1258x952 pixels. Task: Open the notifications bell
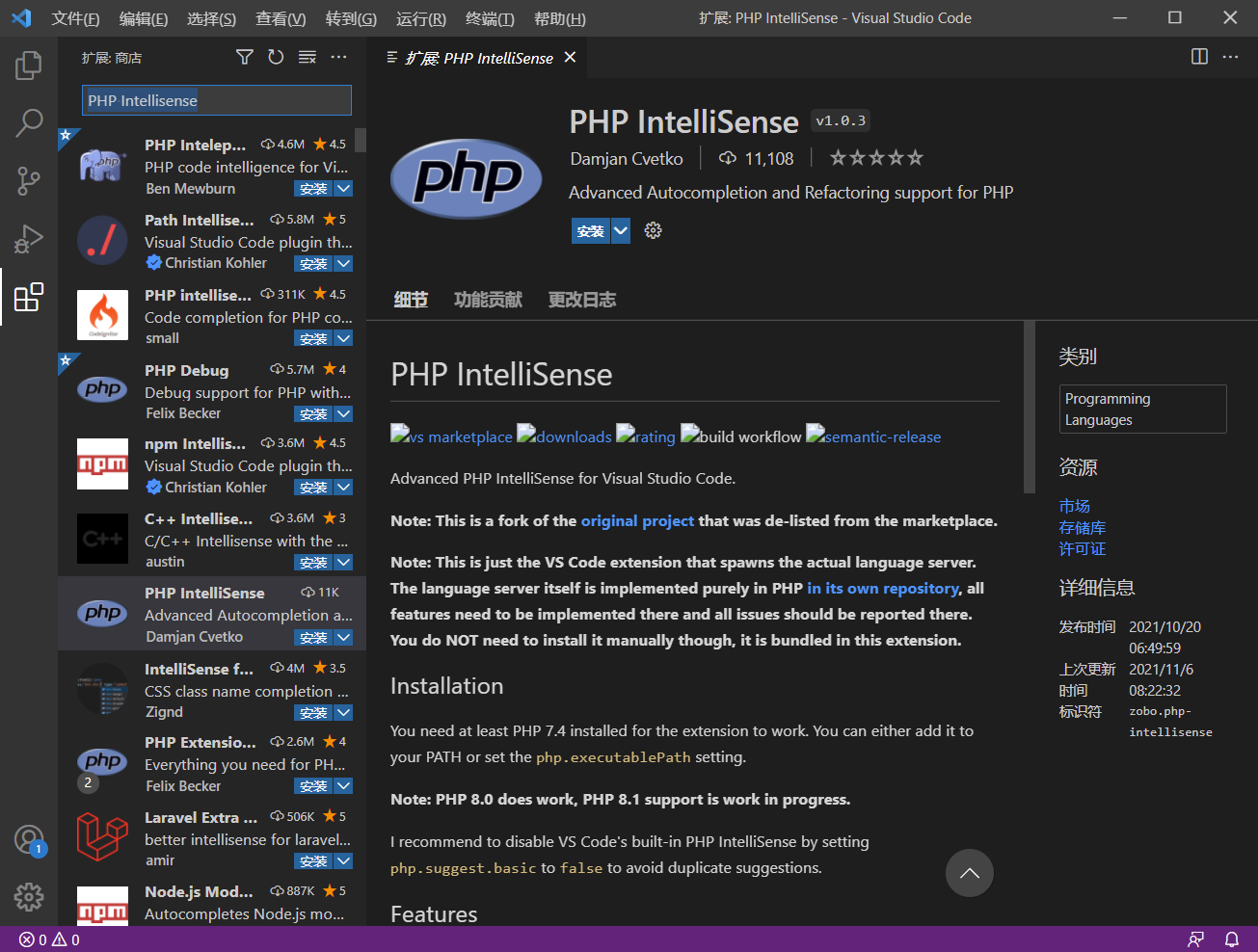[1232, 939]
